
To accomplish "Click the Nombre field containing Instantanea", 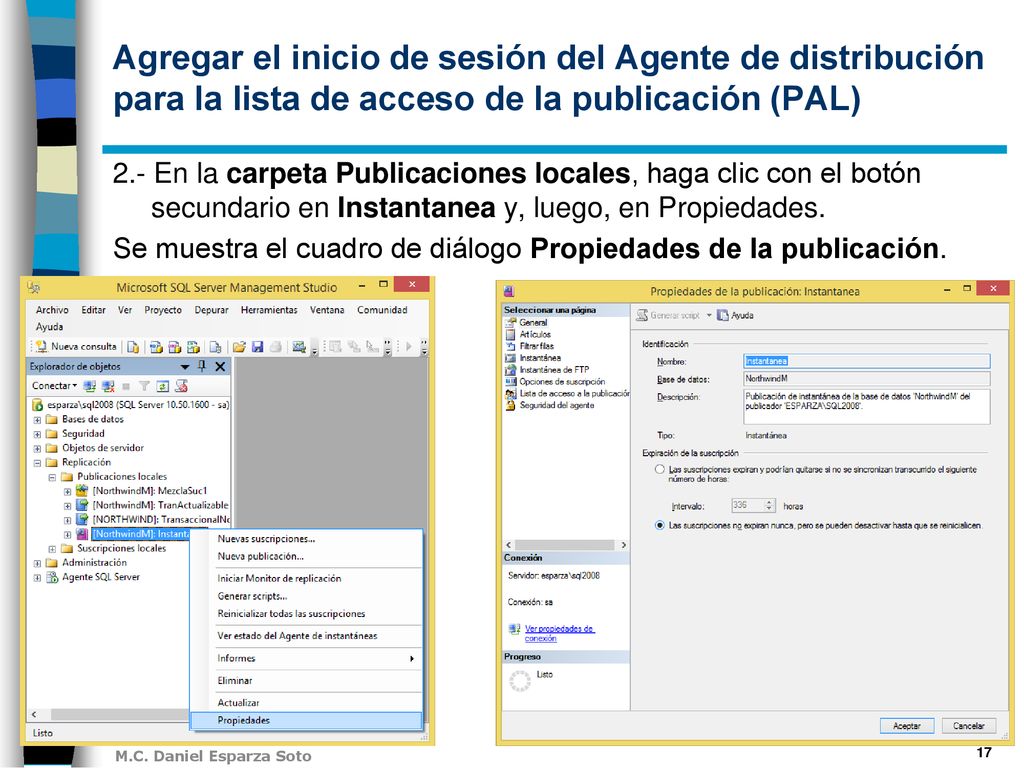I will 867,361.
